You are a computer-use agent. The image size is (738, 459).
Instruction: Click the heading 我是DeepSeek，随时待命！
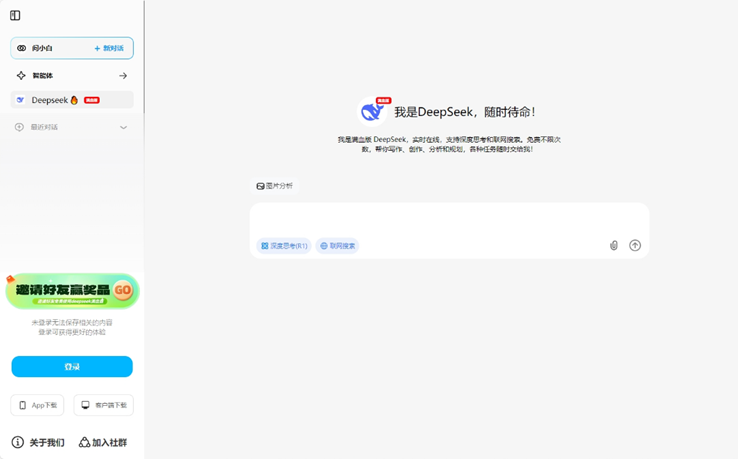click(465, 112)
